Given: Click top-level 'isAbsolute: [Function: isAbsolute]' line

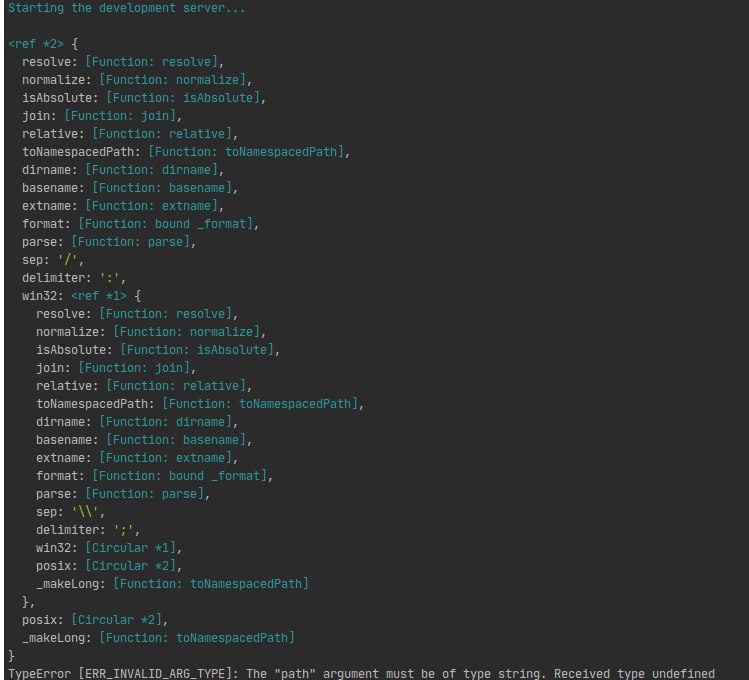Looking at the screenshot, I should 144,98.
